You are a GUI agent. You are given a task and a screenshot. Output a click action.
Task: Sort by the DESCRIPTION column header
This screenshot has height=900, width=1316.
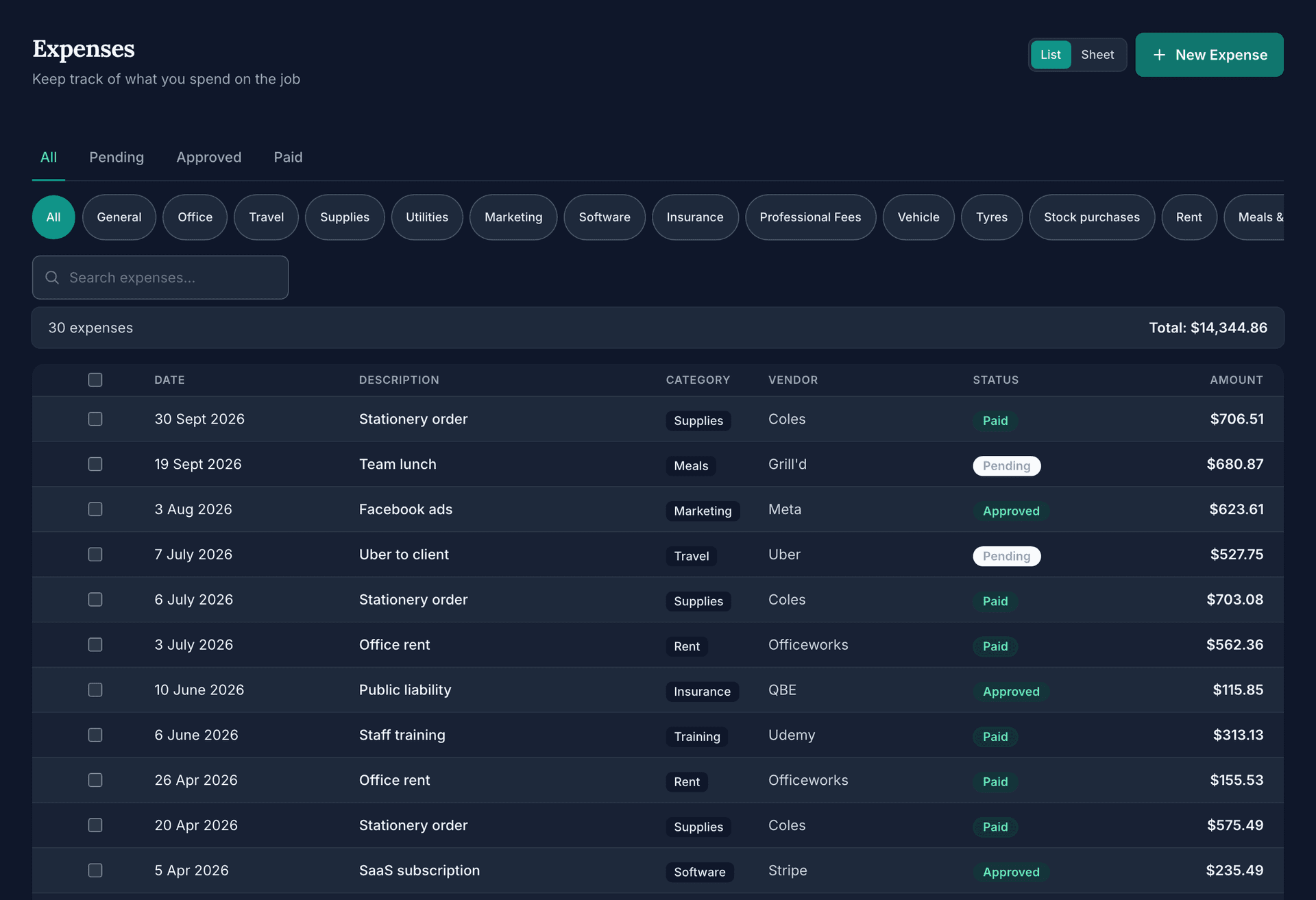(x=399, y=380)
